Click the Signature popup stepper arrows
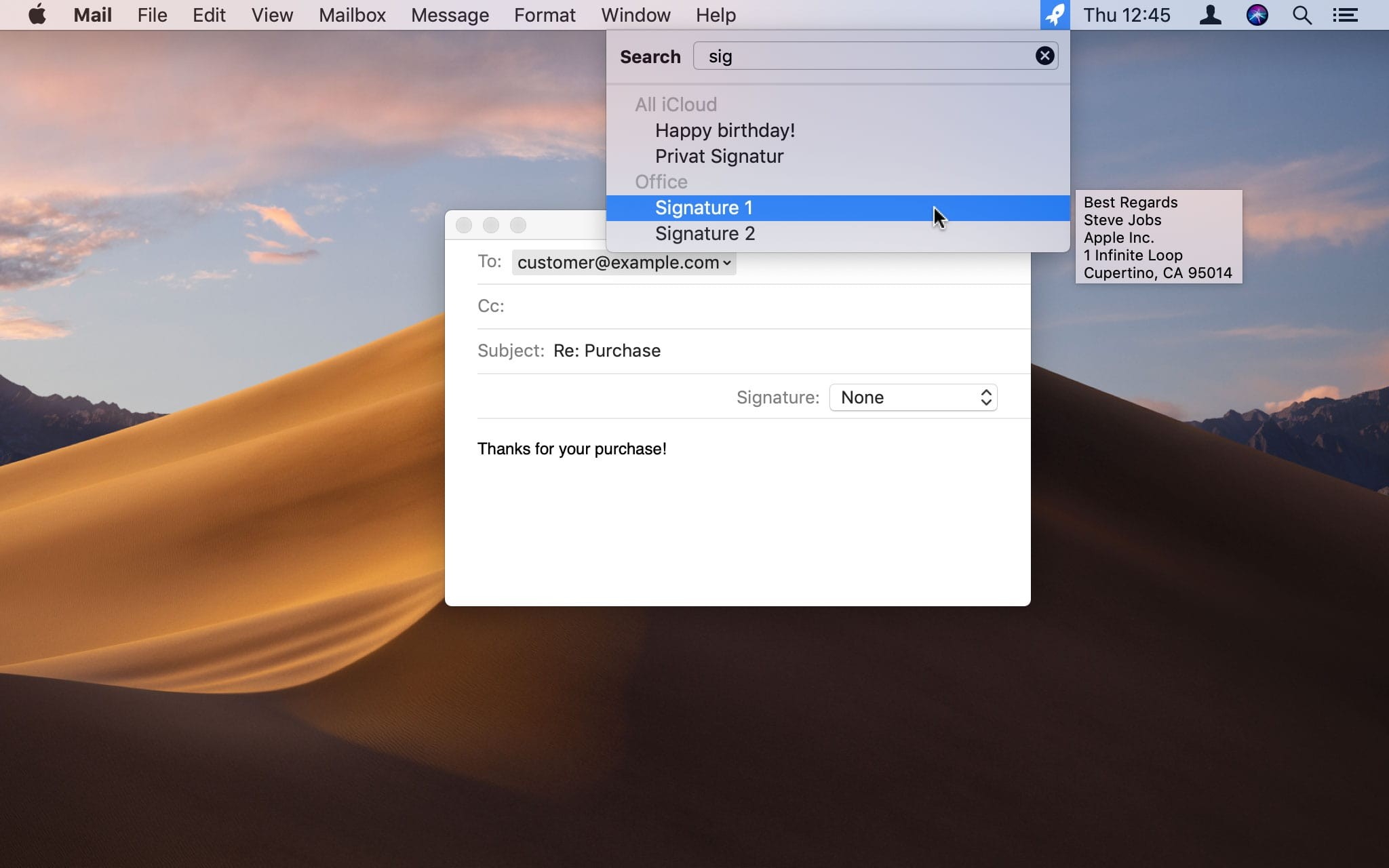This screenshot has width=1389, height=868. [985, 397]
